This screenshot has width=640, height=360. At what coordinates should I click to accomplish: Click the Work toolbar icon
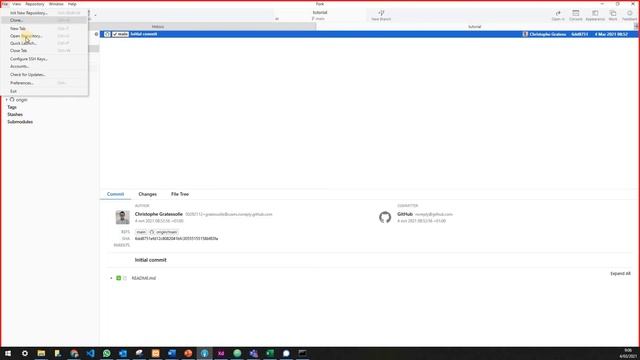[x=613, y=15]
